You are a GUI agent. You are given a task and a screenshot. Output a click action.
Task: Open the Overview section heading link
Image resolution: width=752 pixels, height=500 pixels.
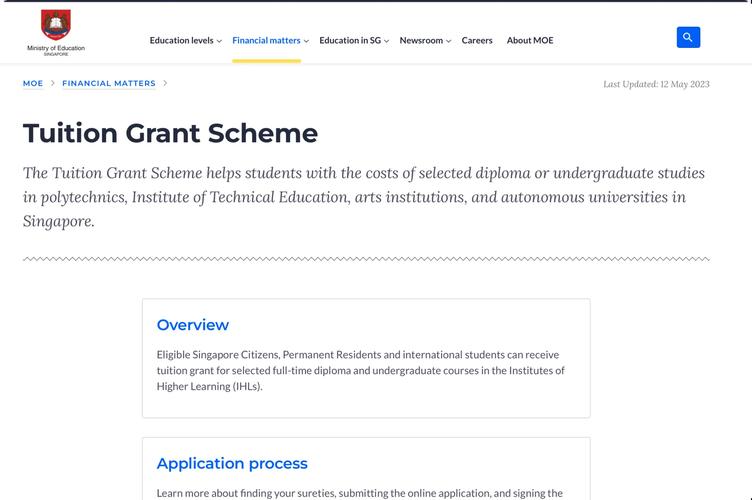(x=193, y=325)
